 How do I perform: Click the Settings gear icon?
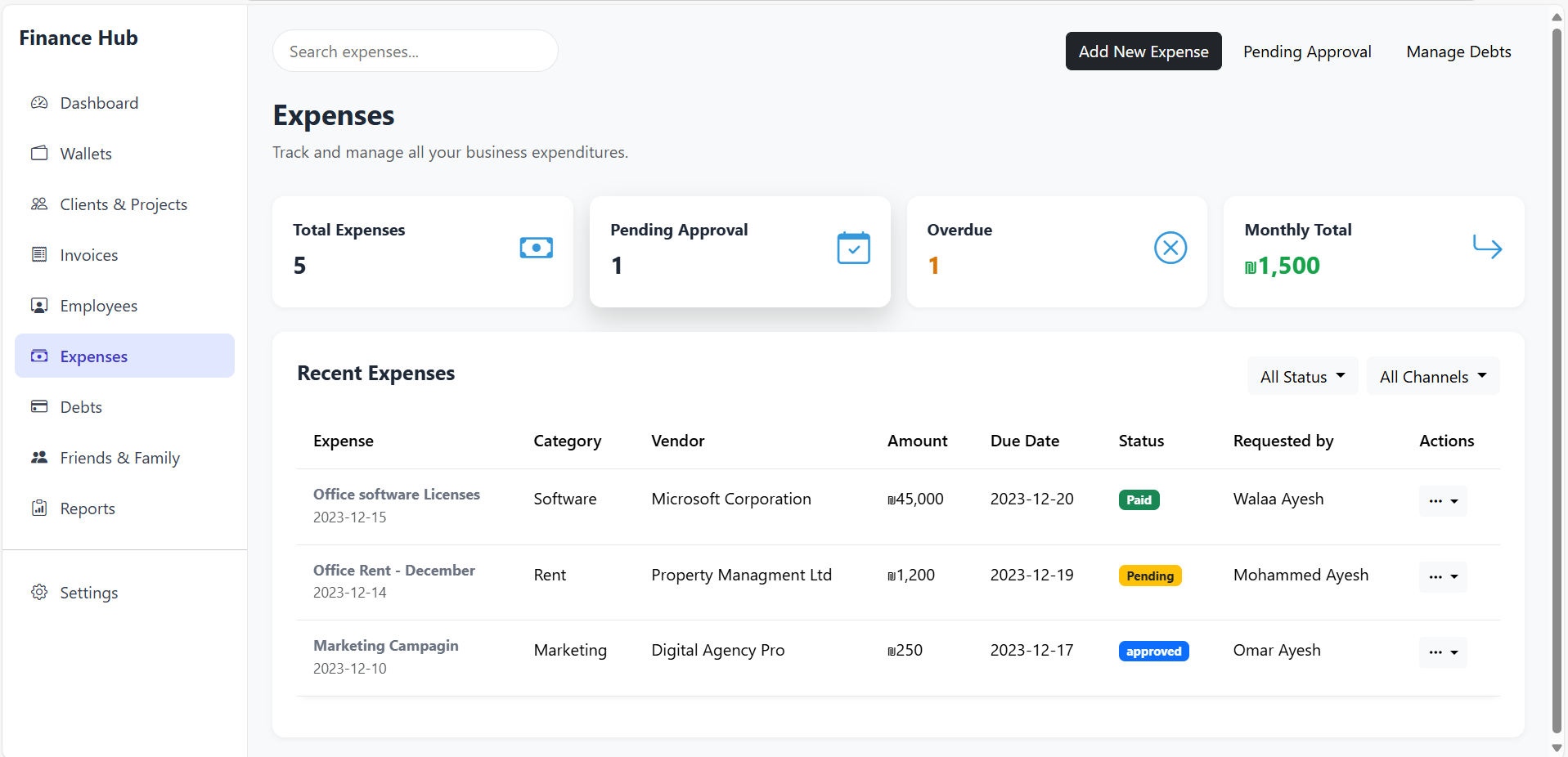click(39, 593)
